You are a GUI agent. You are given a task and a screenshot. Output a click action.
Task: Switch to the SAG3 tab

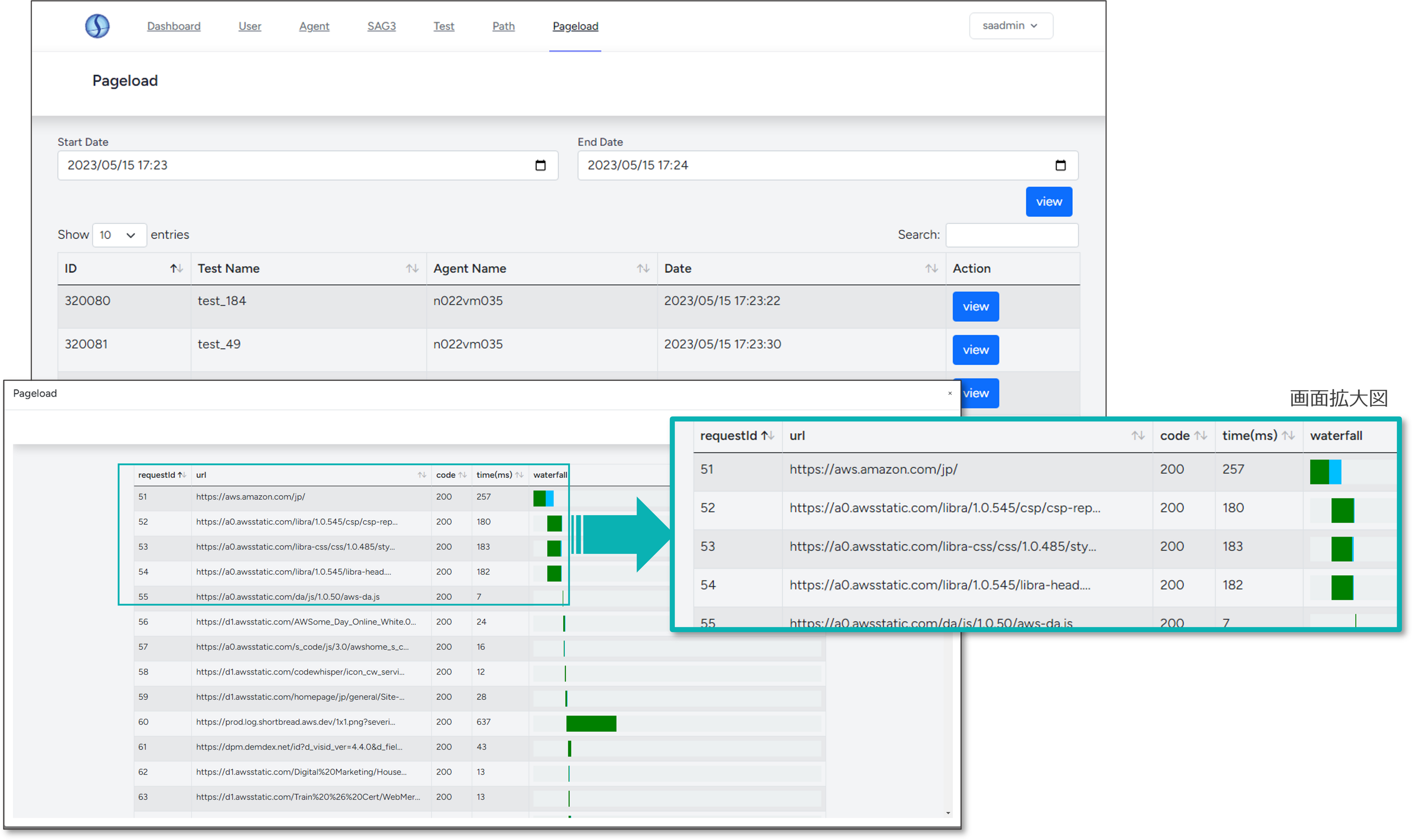[x=382, y=26]
